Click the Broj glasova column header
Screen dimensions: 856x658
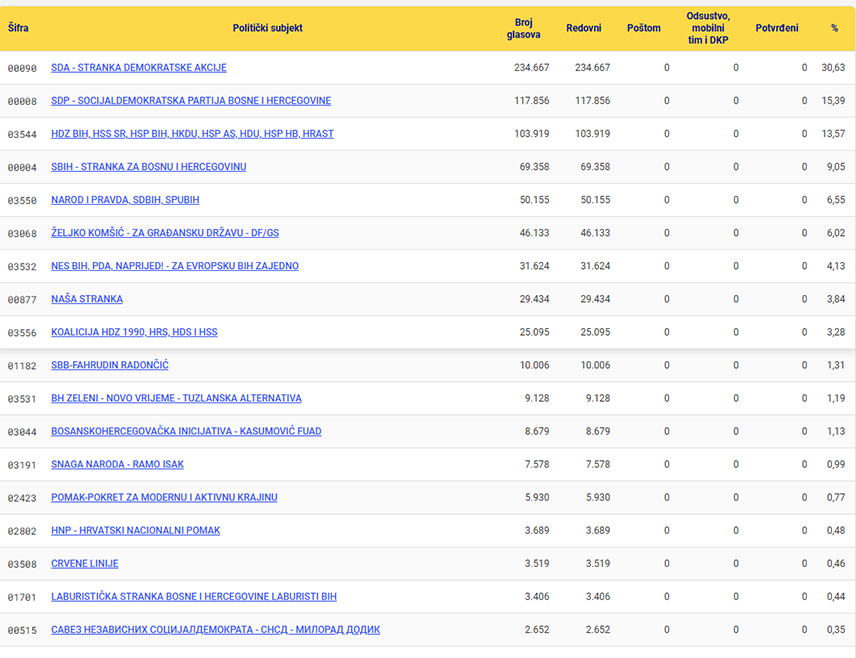click(x=524, y=28)
